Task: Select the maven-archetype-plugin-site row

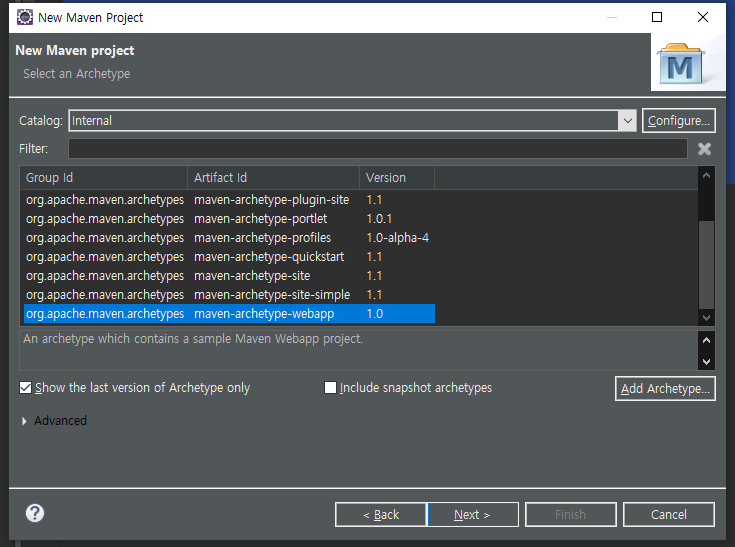Action: [229, 200]
